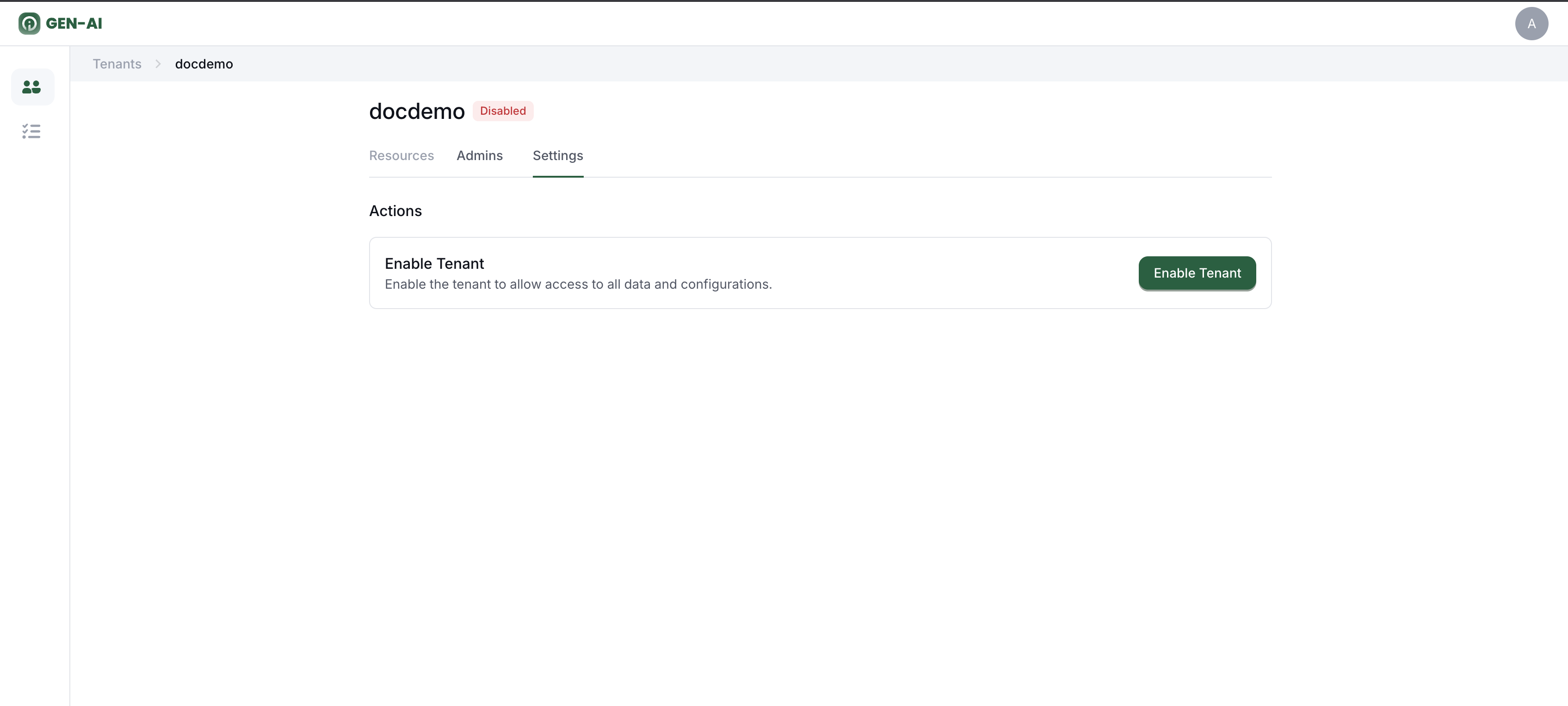
Task: Click the Enable Tenant card title
Action: click(x=434, y=264)
